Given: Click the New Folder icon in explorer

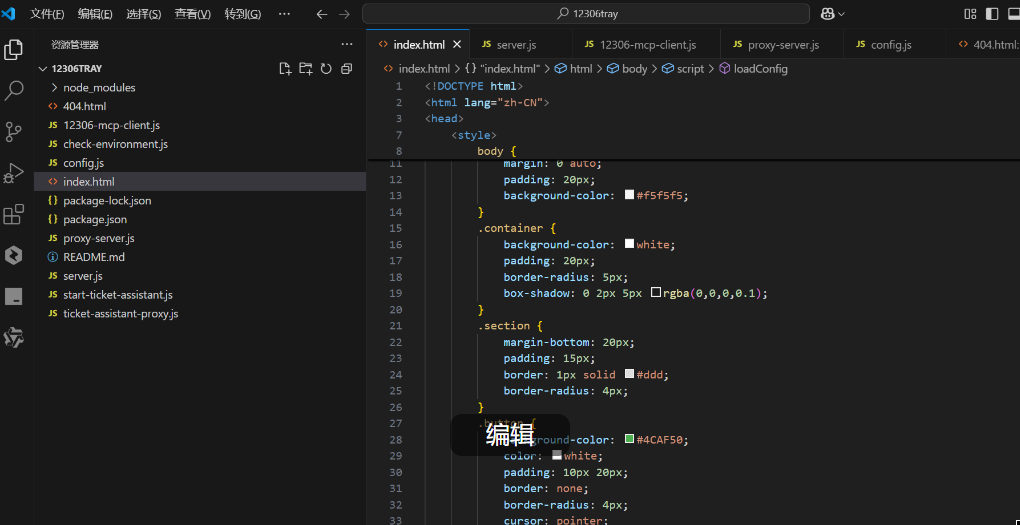Looking at the screenshot, I should (305, 69).
